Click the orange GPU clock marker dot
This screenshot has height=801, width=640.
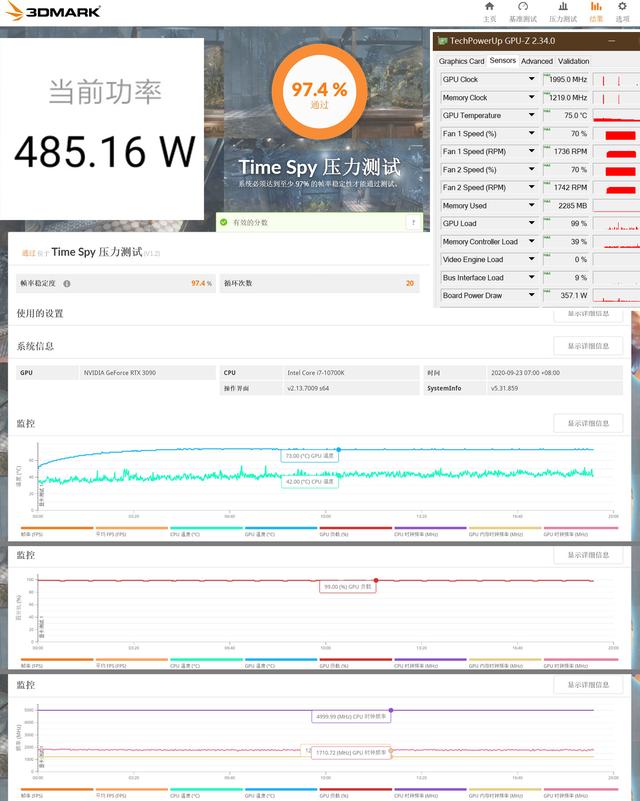tap(391, 750)
